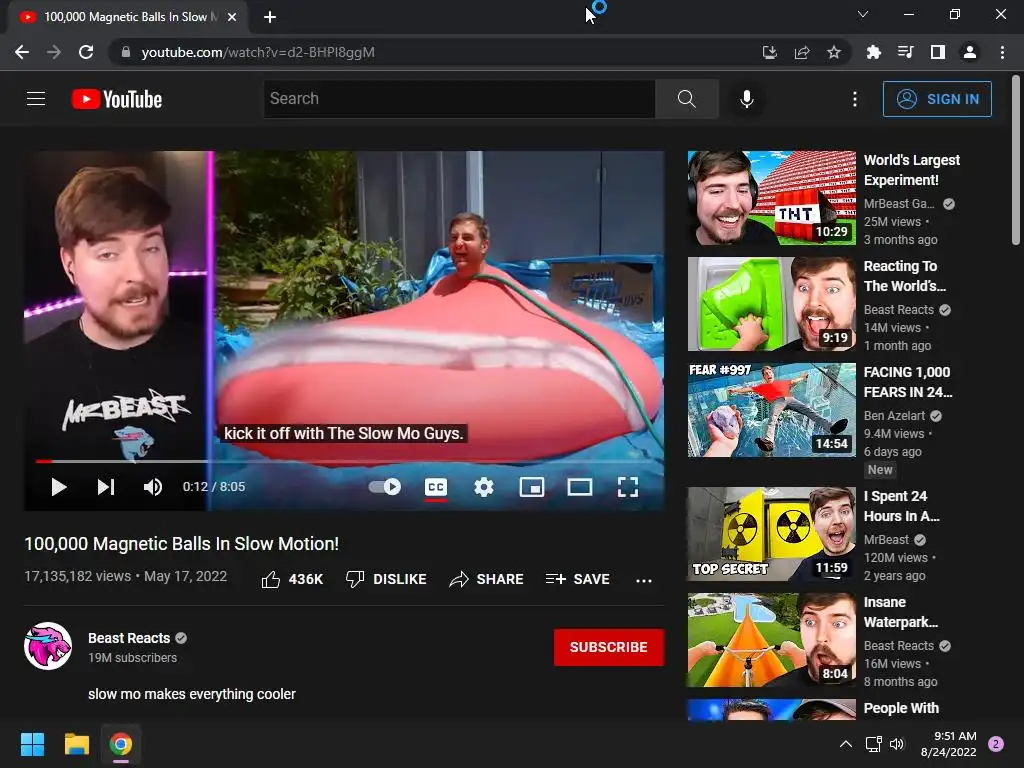Click the search magnifier button
Screen dimensions: 1024x768
(686, 99)
